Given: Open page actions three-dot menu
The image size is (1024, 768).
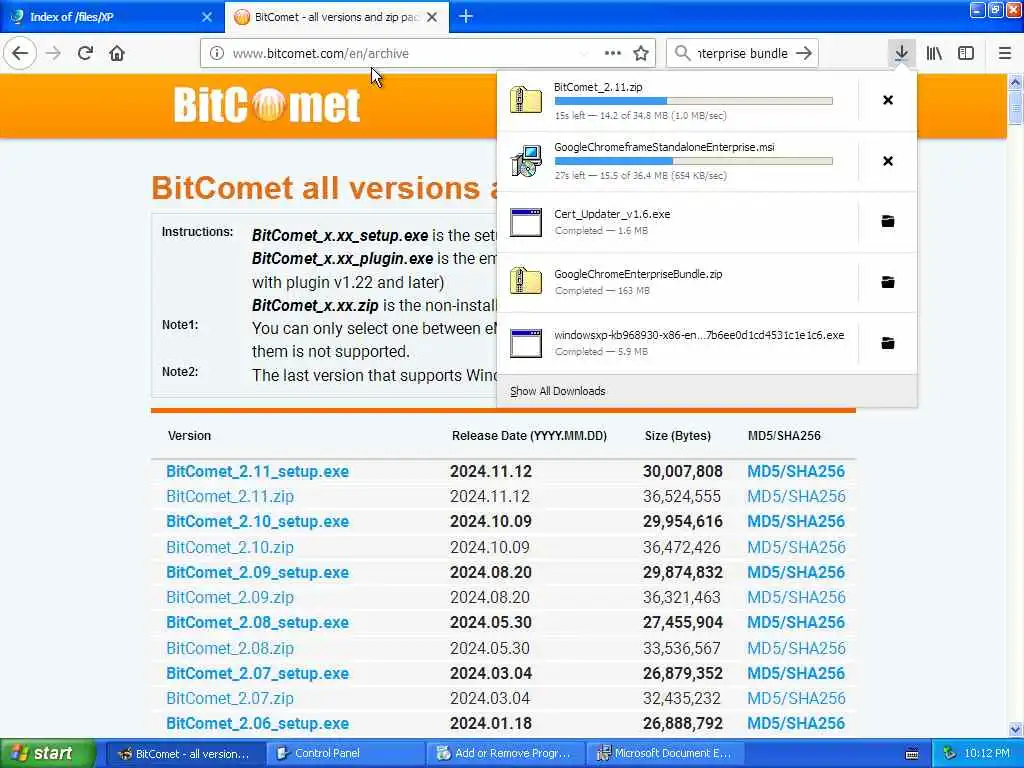Looking at the screenshot, I should pyautogui.click(x=613, y=54).
